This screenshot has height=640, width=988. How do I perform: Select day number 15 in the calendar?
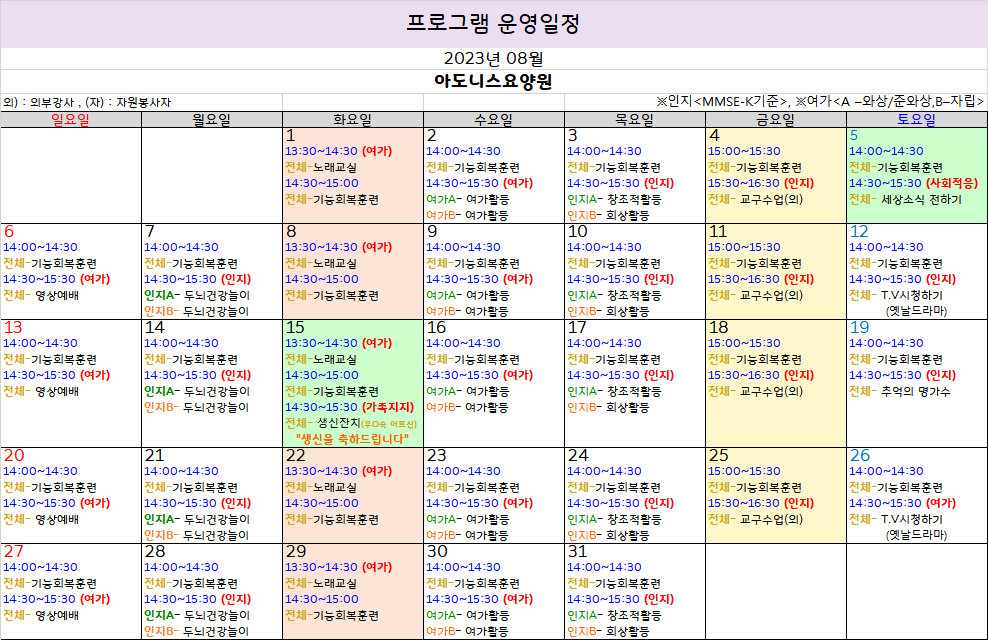[295, 328]
